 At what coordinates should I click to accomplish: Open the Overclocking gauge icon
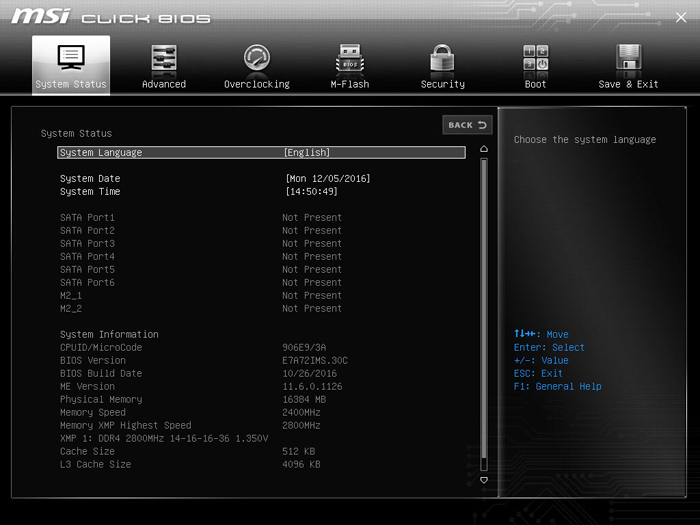[x=257, y=58]
